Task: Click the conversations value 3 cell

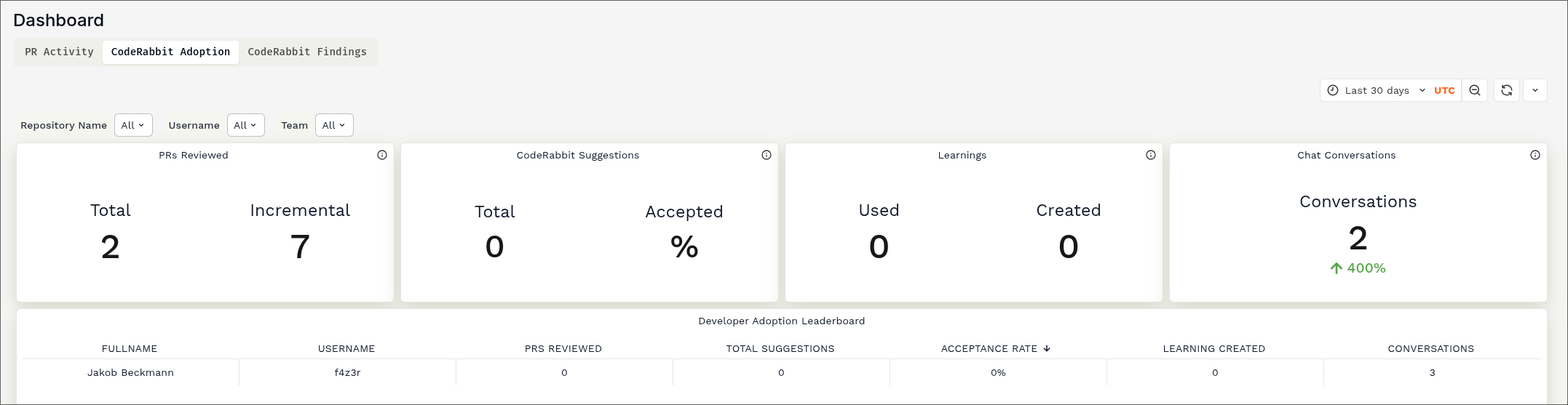Action: [1433, 372]
